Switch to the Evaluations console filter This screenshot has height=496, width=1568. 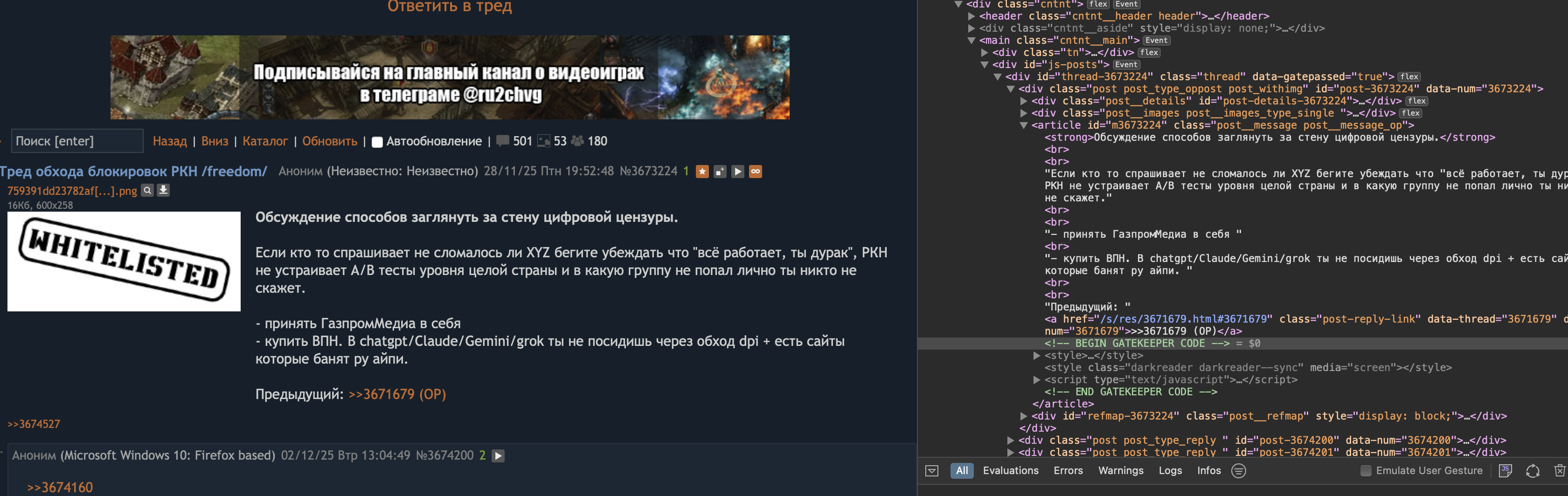pyautogui.click(x=1011, y=471)
